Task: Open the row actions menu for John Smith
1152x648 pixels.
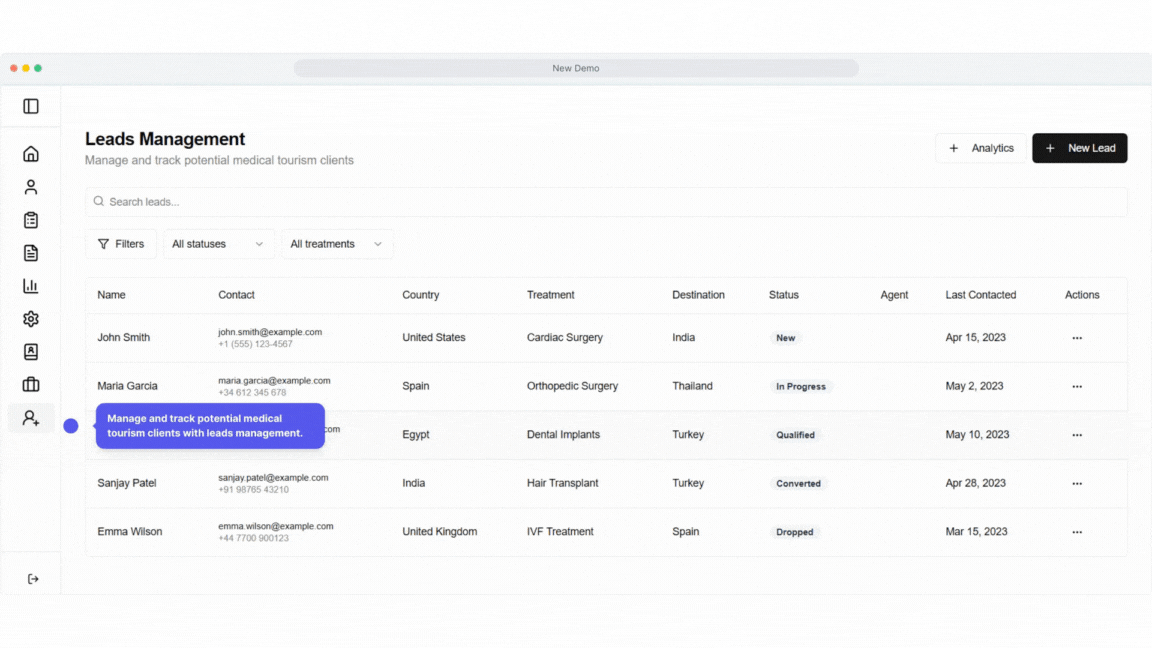Action: pyautogui.click(x=1077, y=338)
